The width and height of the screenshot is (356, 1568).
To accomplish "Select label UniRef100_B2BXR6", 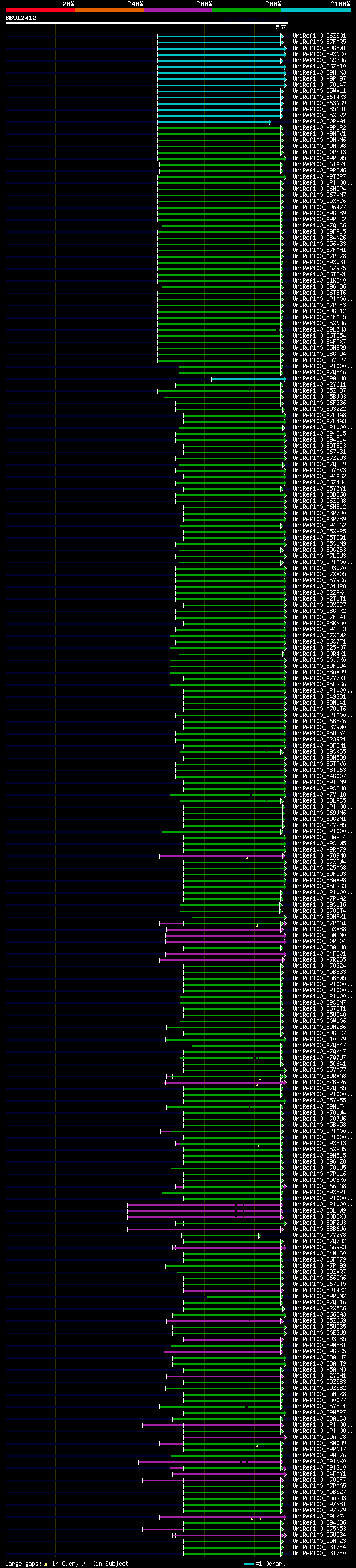I will [319, 1082].
